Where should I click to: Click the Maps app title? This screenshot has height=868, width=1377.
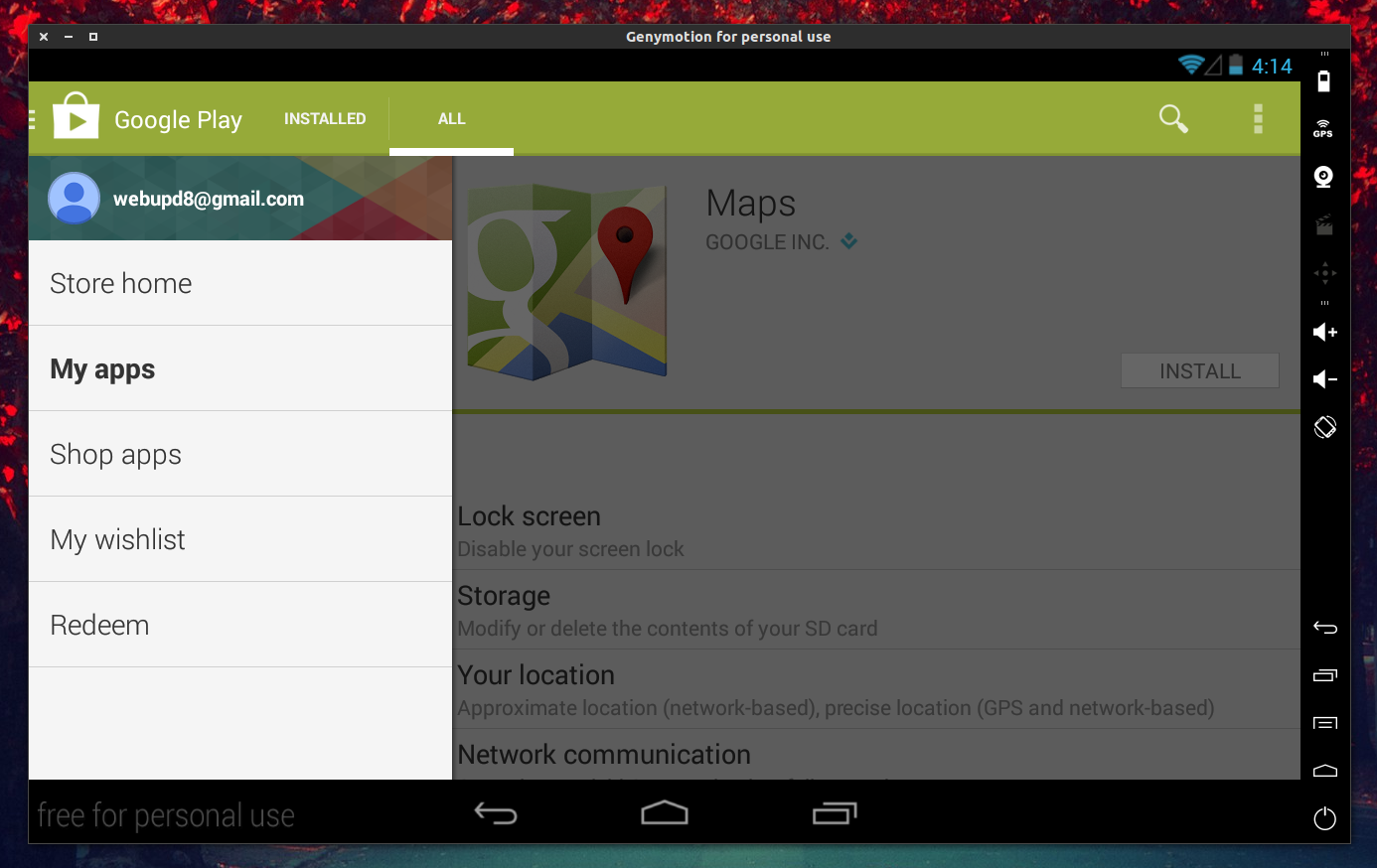[x=750, y=203]
